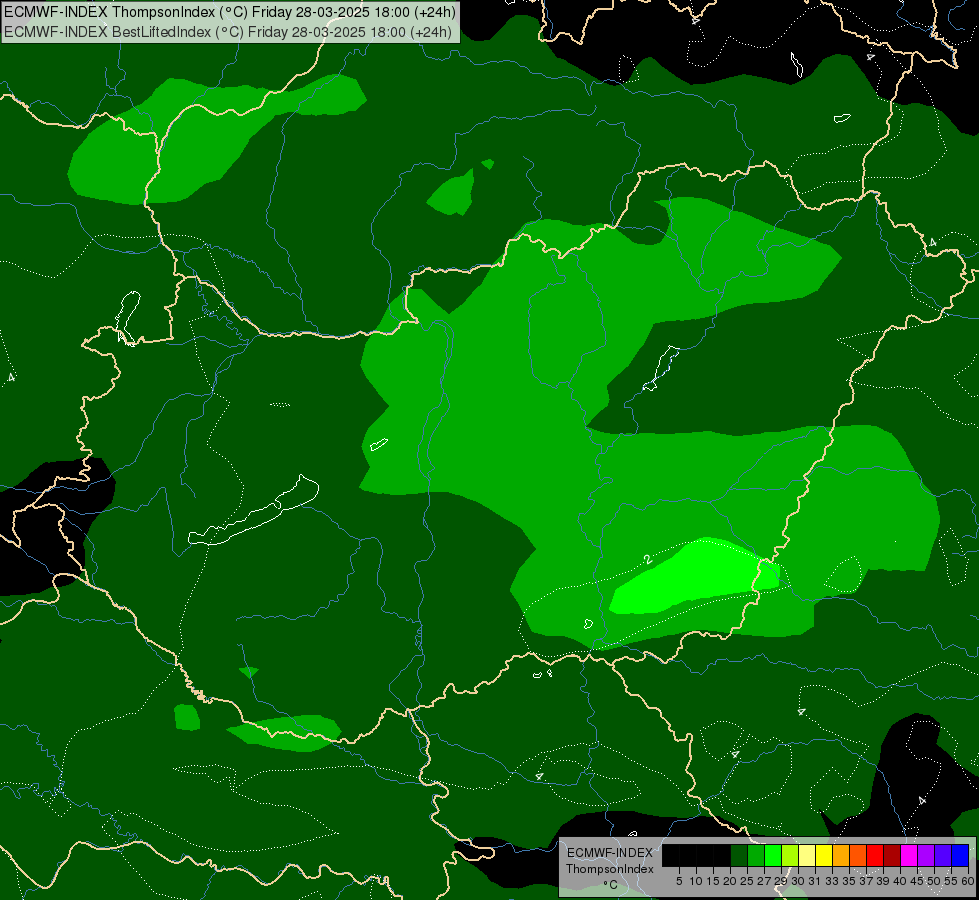Pick the violet 50–55 legend swatch
979x900 pixels.
[x=943, y=855]
